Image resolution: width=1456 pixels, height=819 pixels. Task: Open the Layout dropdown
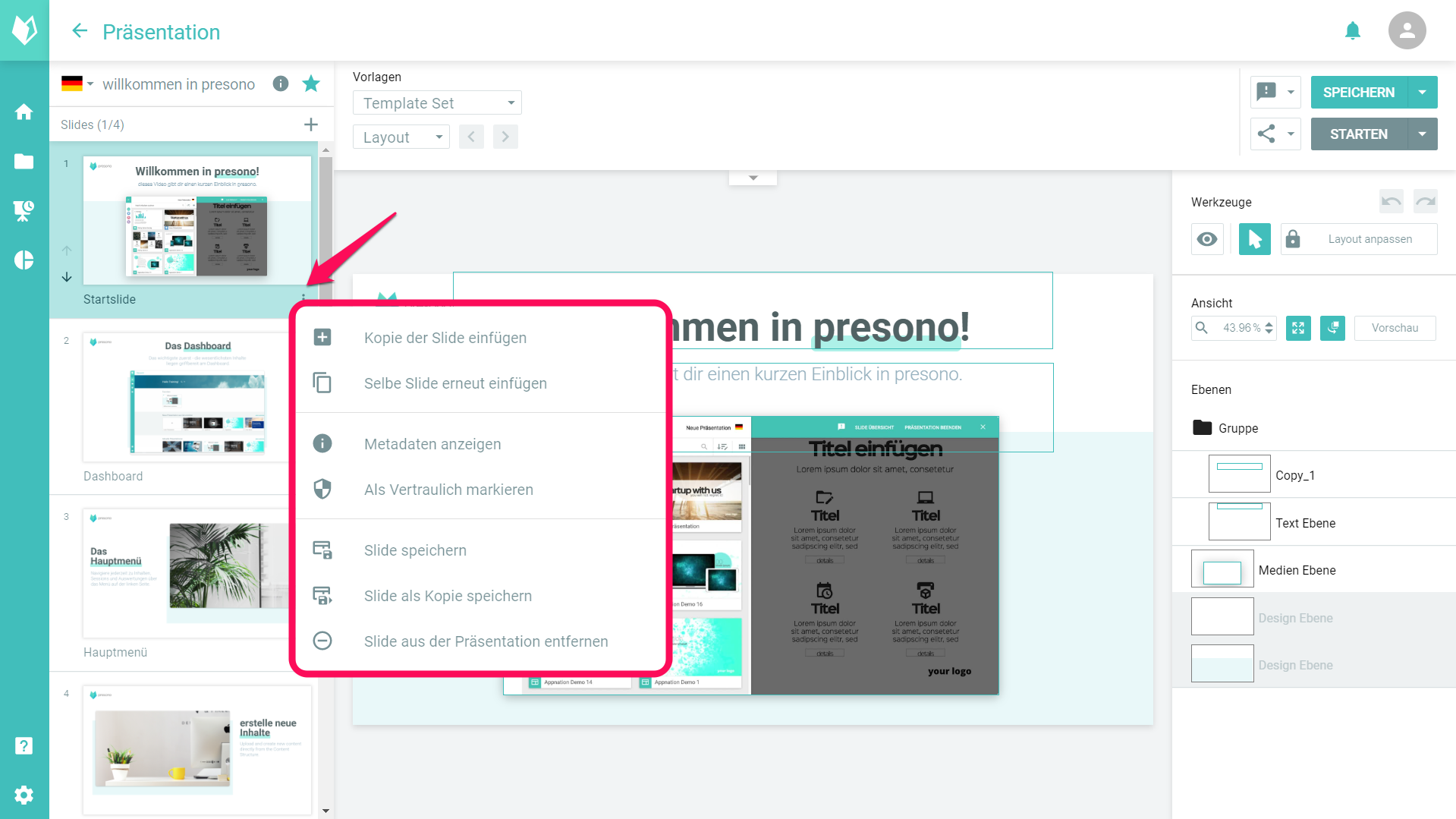click(x=401, y=137)
